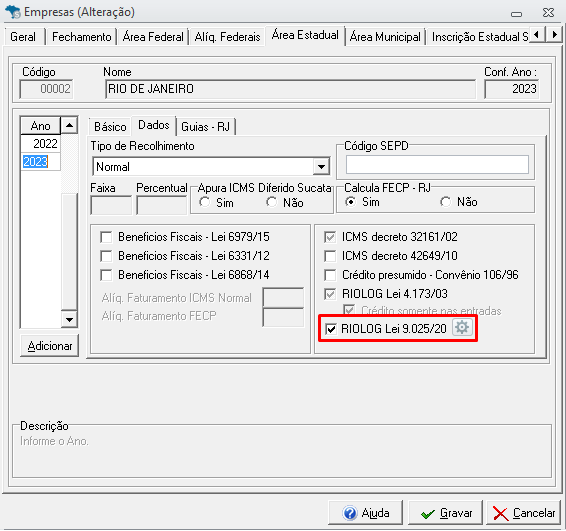This screenshot has width=566, height=531.
Task: Click the Ajuda help button
Action: 366,513
